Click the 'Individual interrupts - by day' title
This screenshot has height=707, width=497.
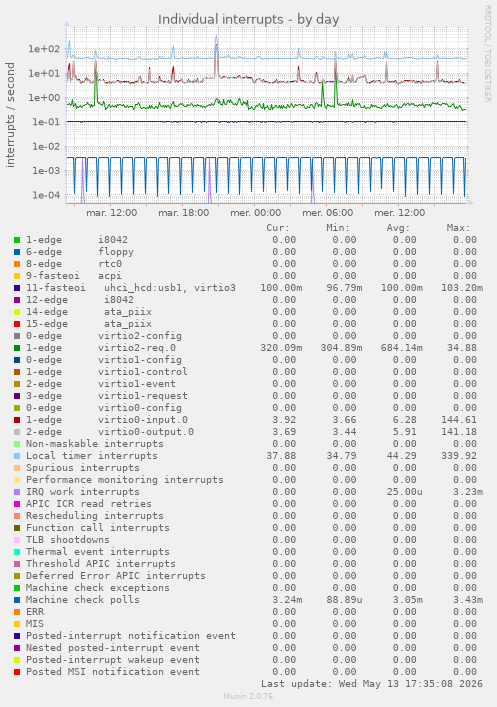click(248, 19)
